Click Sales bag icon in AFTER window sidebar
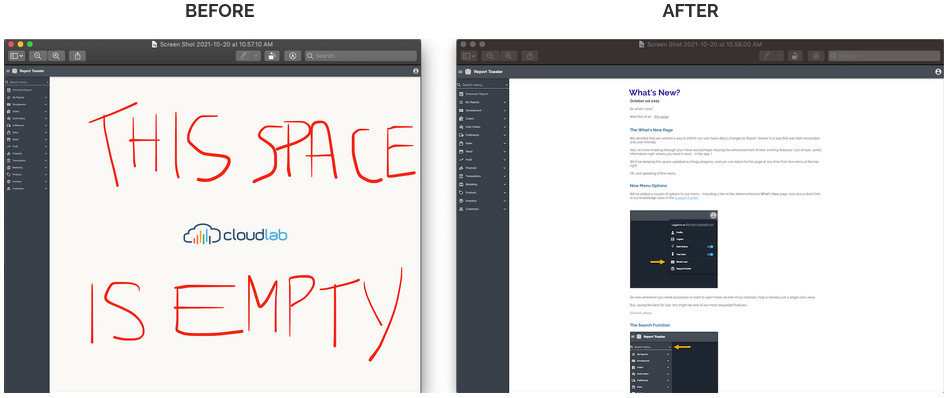 (461, 143)
